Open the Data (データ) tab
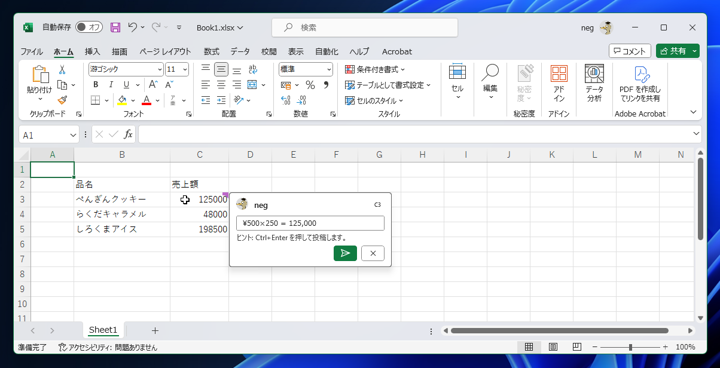Screen dimensions: 720x368 pos(240,51)
